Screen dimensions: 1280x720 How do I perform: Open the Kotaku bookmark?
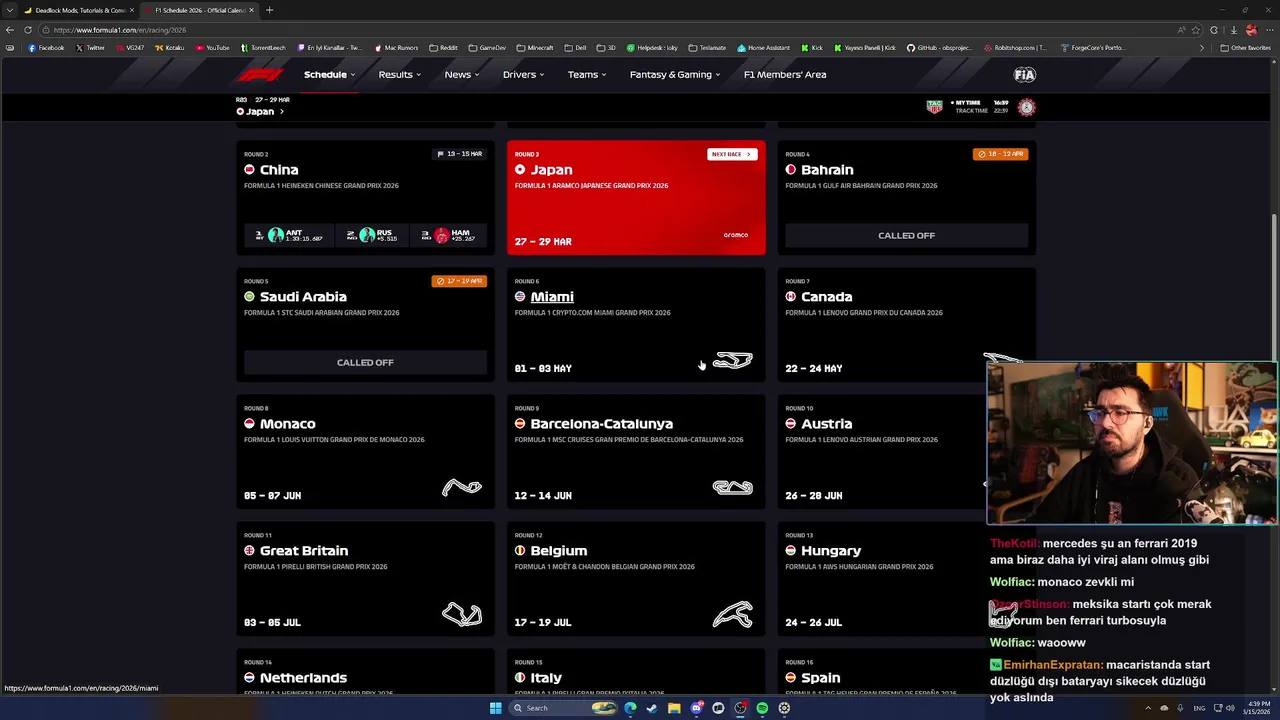coord(169,47)
